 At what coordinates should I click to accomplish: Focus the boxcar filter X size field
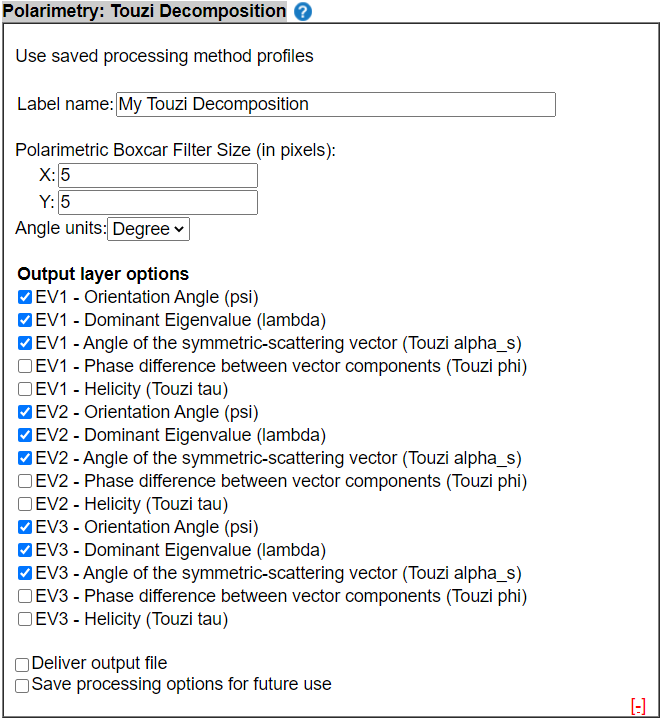click(x=158, y=175)
